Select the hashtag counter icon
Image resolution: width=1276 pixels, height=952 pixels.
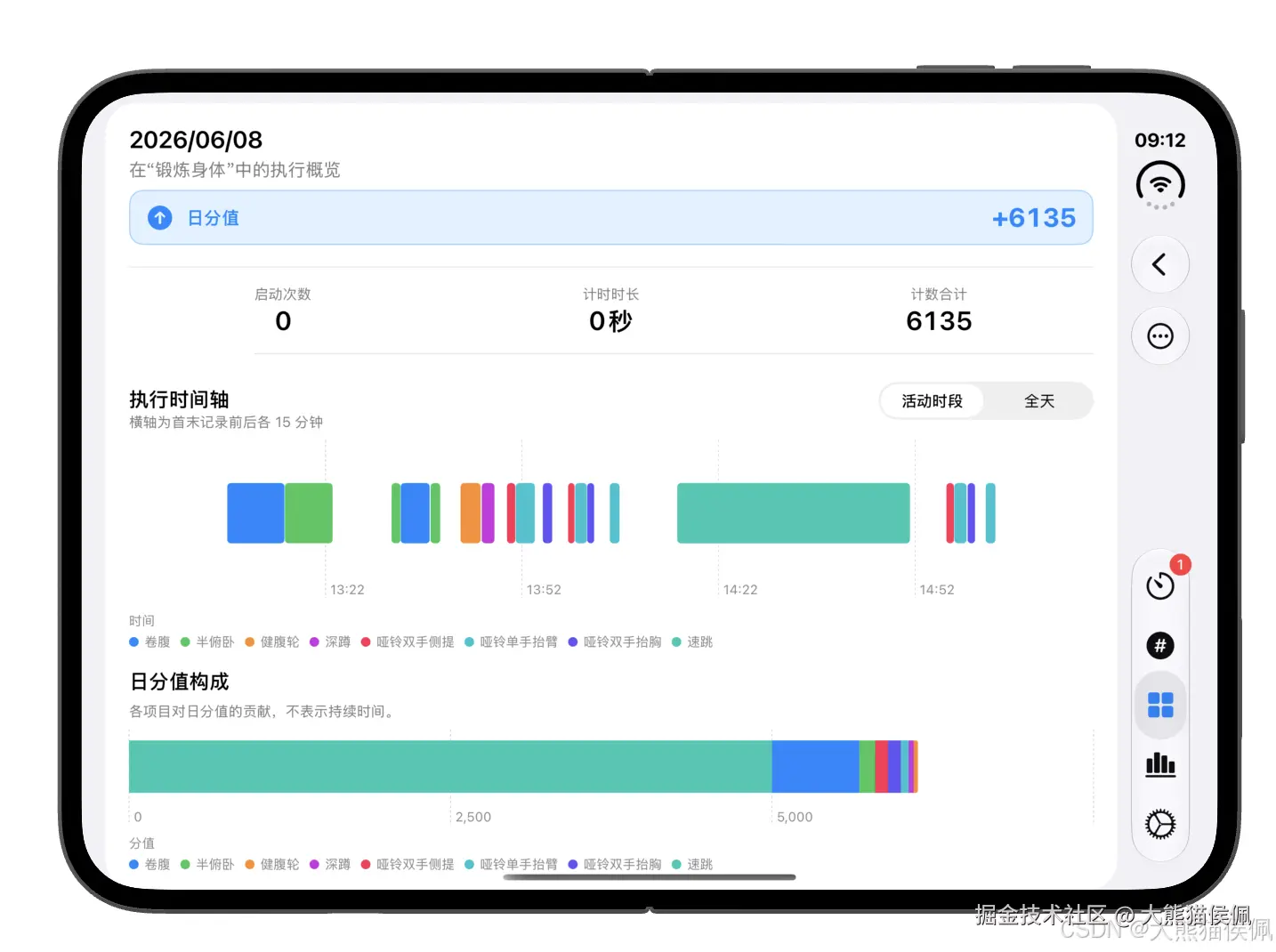coord(1160,645)
